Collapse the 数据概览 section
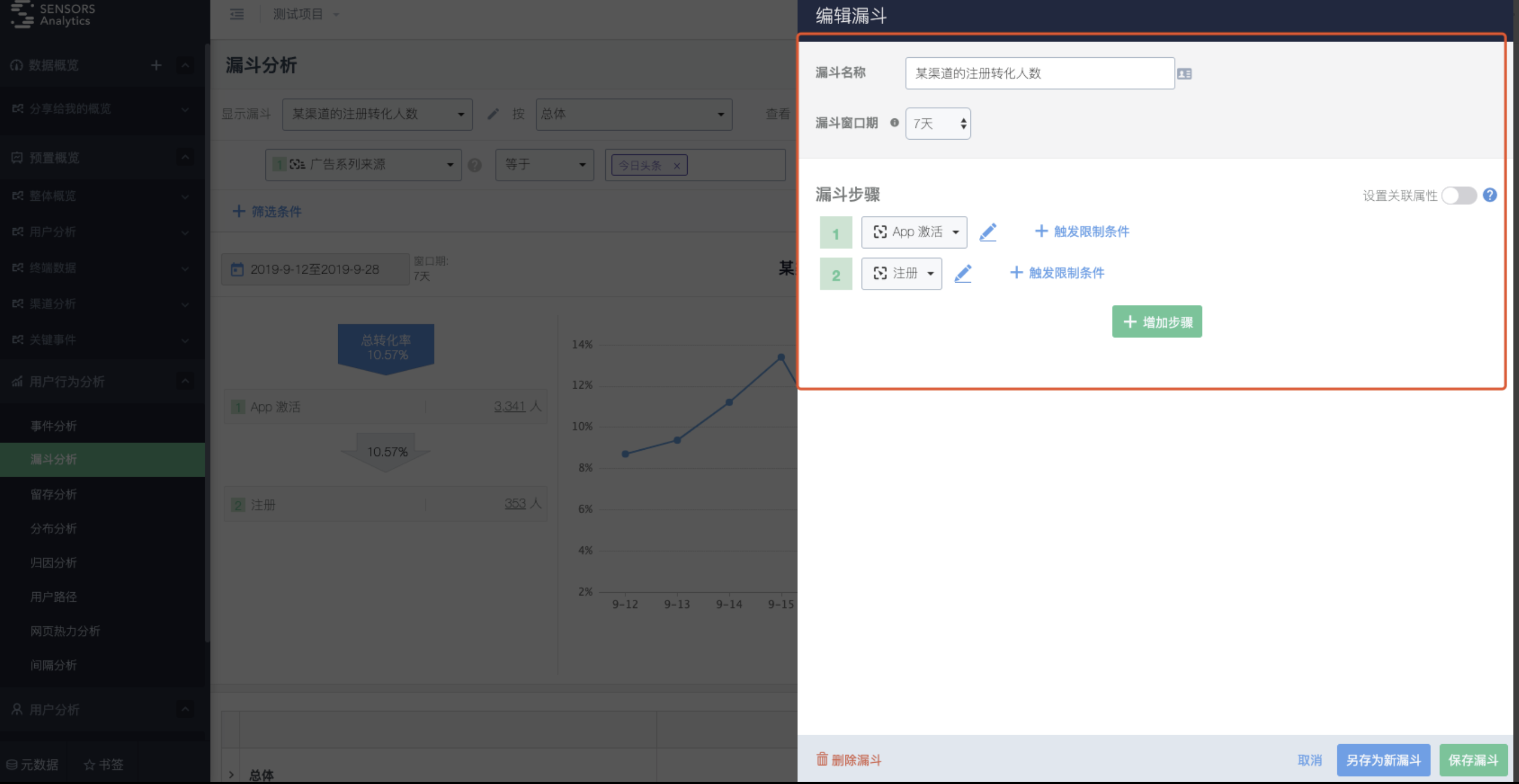The image size is (1519, 784). pyautogui.click(x=185, y=65)
